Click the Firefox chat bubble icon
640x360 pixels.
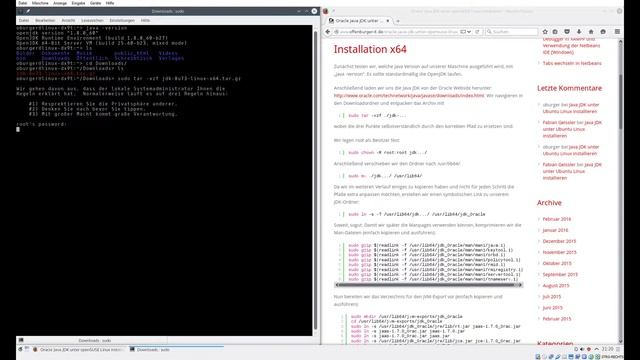click(x=603, y=31)
